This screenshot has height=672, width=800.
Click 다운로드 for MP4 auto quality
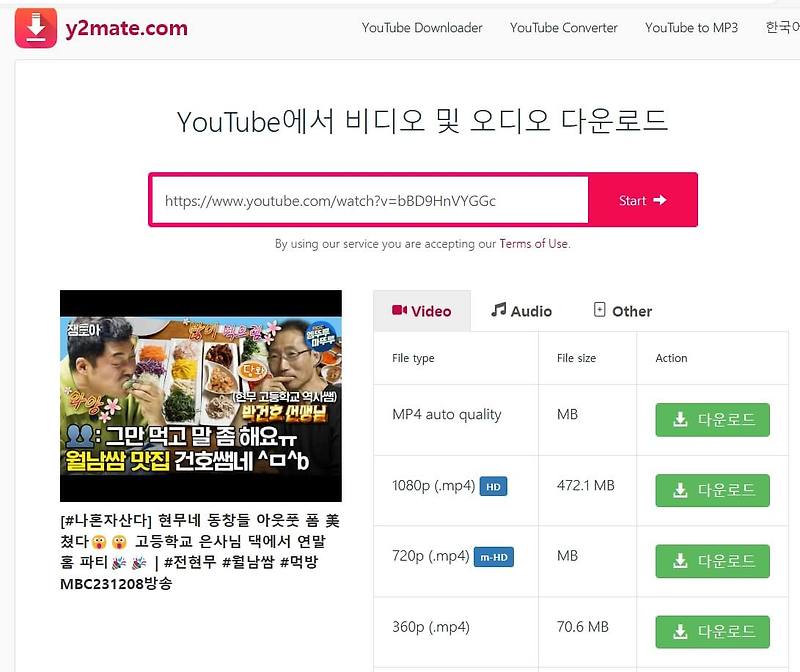point(712,420)
